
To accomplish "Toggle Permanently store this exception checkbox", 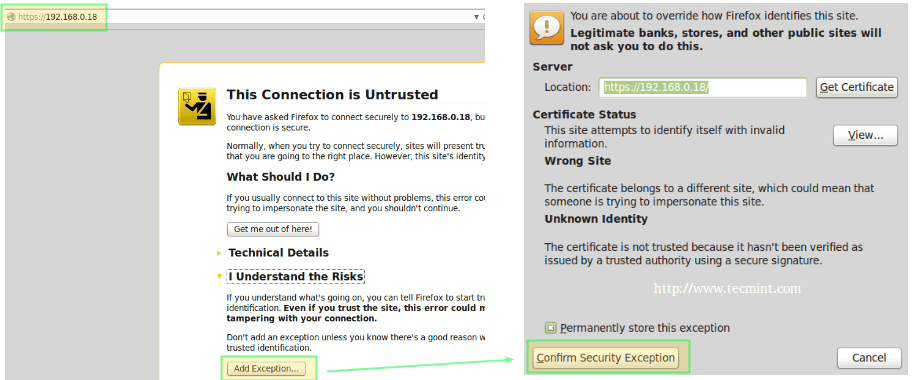I will click(x=550, y=328).
